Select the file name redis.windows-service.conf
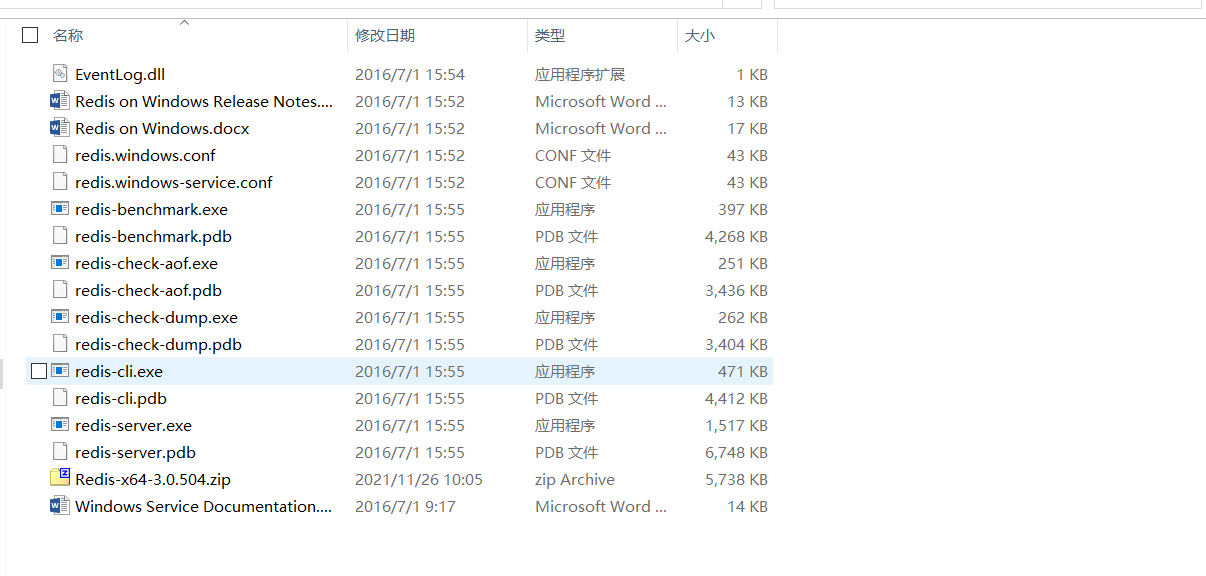Viewport: 1206px width, 576px height. 174,182
